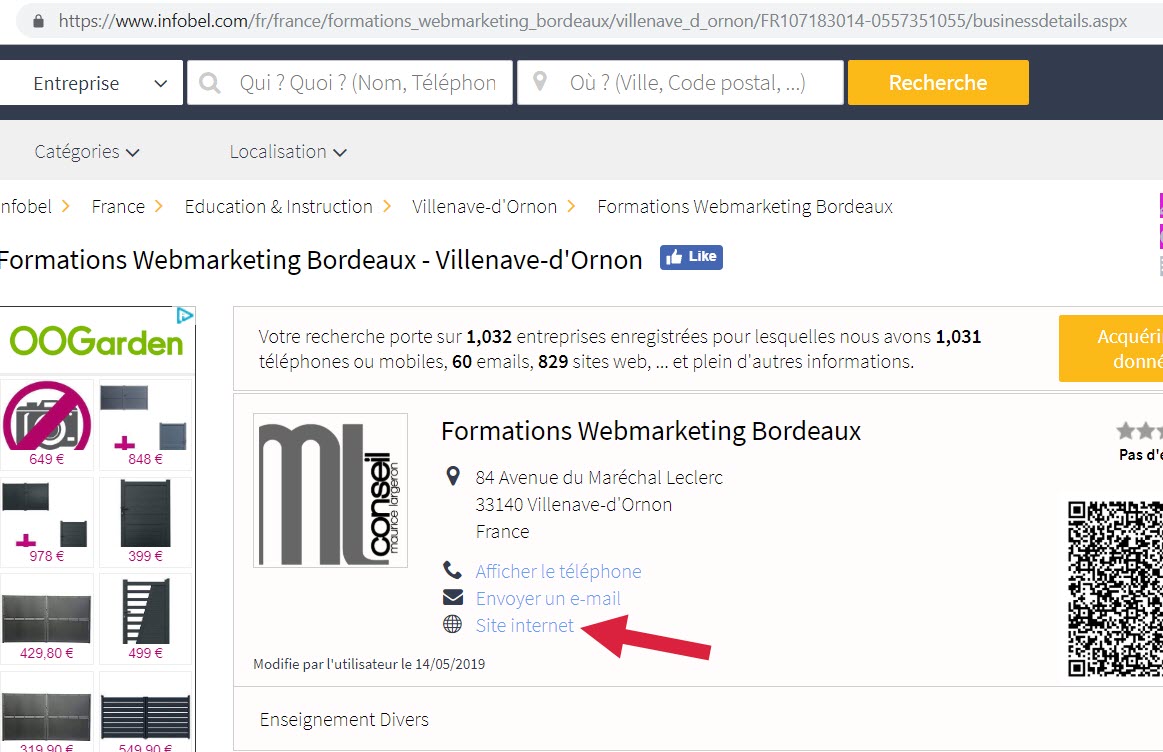The height and width of the screenshot is (752, 1163).
Task: Click the OOGarden ad logo
Action: [x=96, y=342]
